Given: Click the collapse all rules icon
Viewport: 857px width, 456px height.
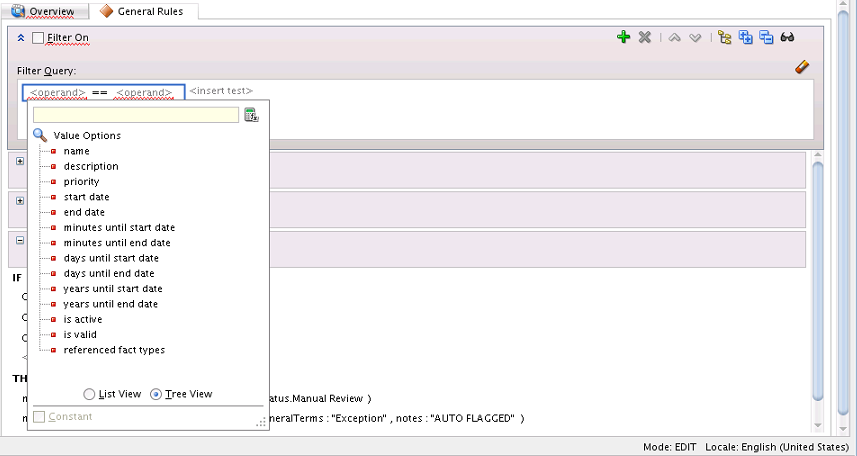Looking at the screenshot, I should [x=766, y=37].
